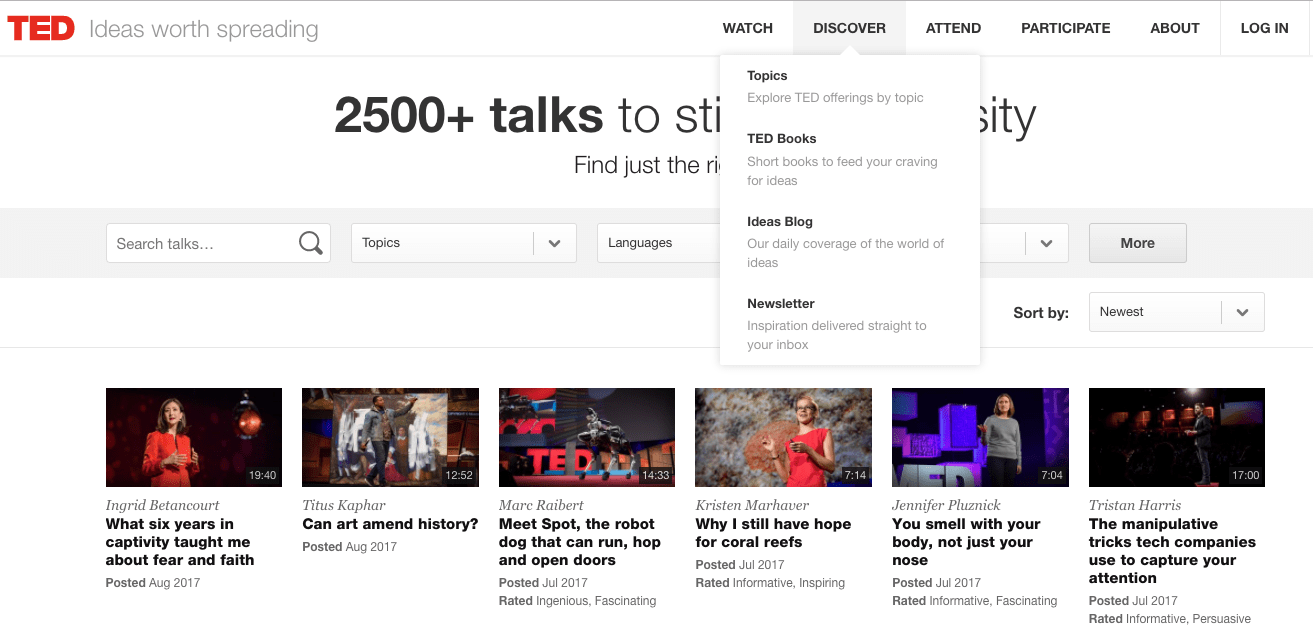Open Jennifer Pluznick talk thumbnail
Viewport: 1313px width, 634px height.
(x=980, y=438)
